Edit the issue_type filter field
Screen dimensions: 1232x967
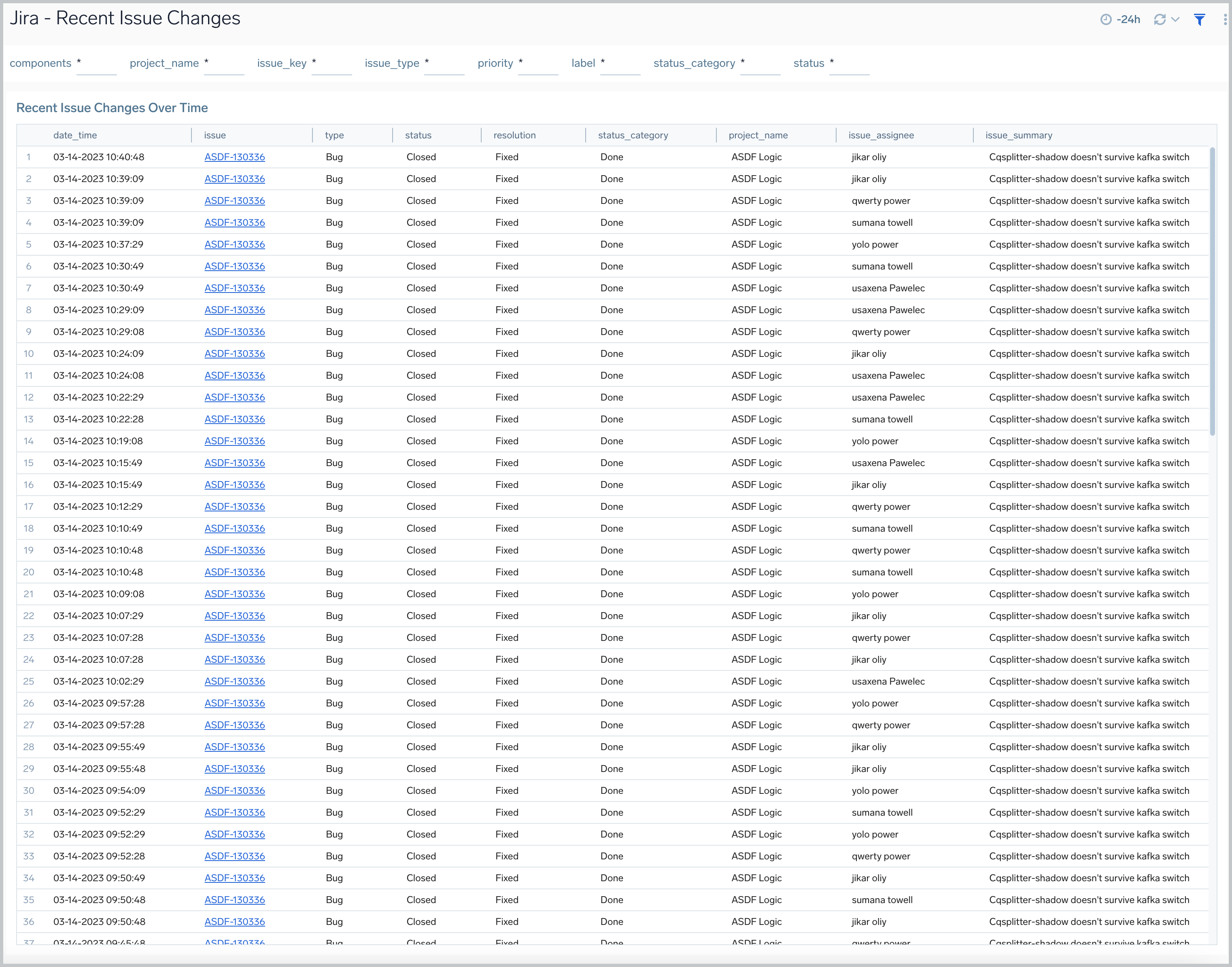pyautogui.click(x=444, y=64)
